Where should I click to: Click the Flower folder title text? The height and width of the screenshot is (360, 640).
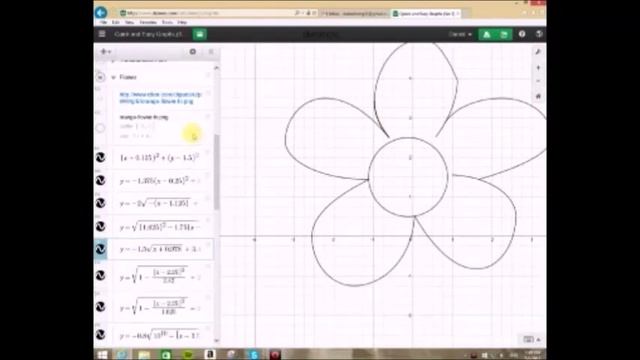[128, 77]
